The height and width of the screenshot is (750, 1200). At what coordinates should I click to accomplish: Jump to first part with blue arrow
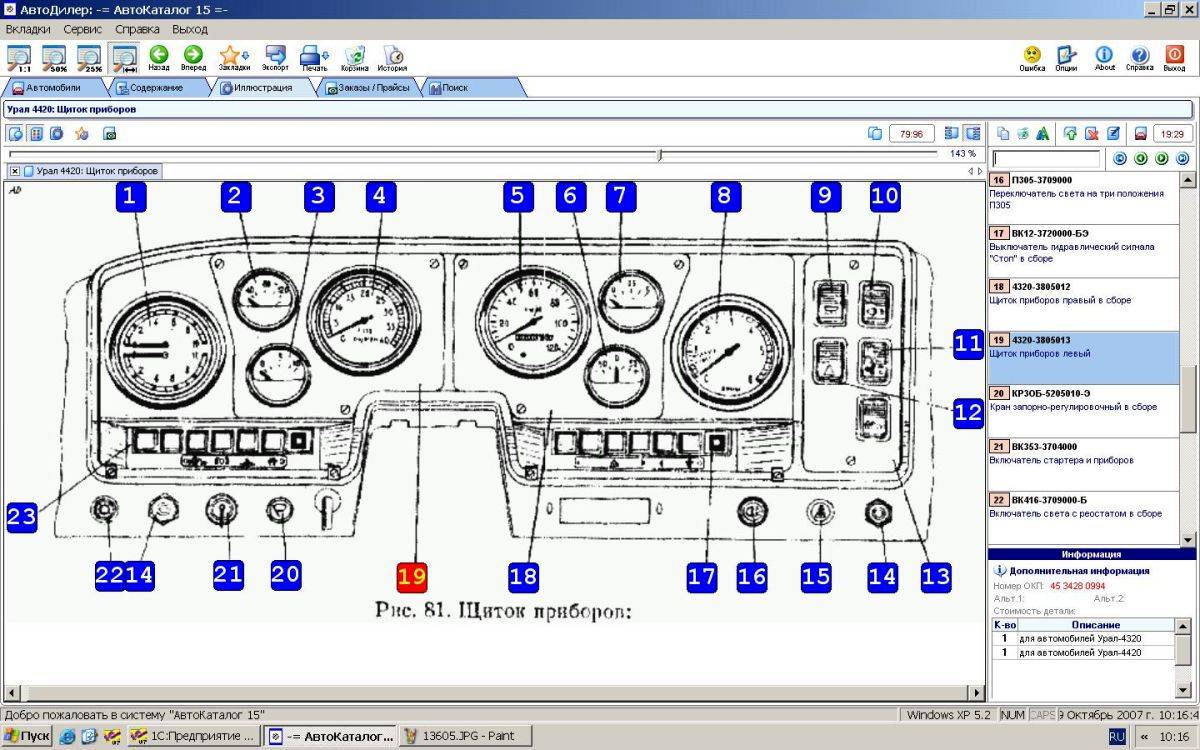pyautogui.click(x=1119, y=158)
